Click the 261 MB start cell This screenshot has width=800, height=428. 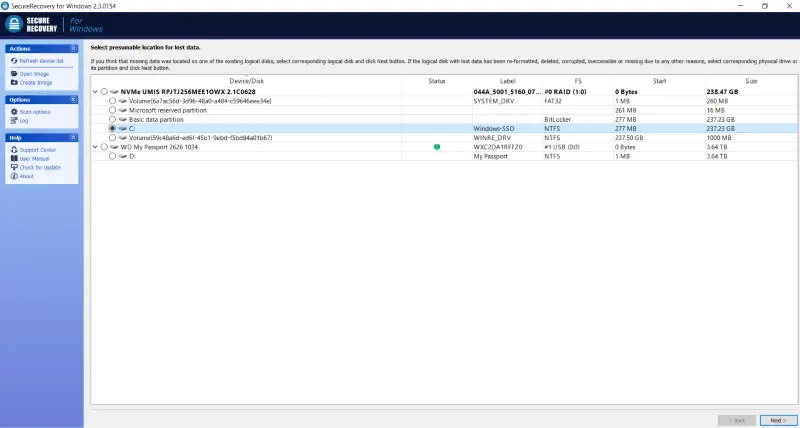point(625,110)
